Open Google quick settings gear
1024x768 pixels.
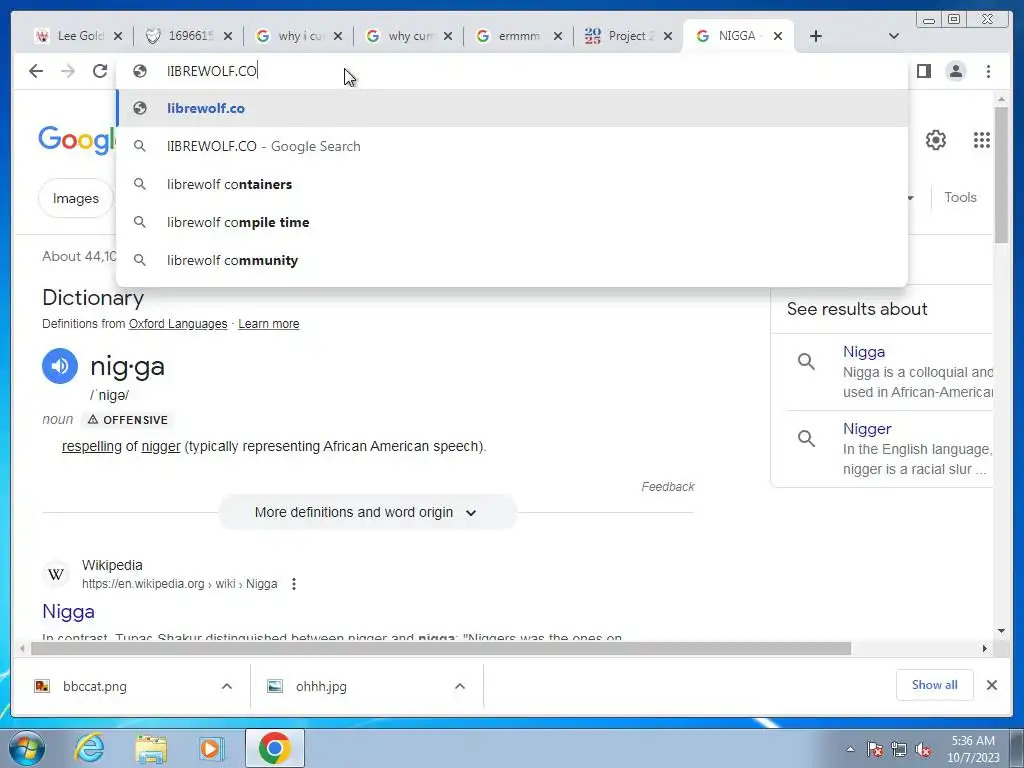point(936,140)
